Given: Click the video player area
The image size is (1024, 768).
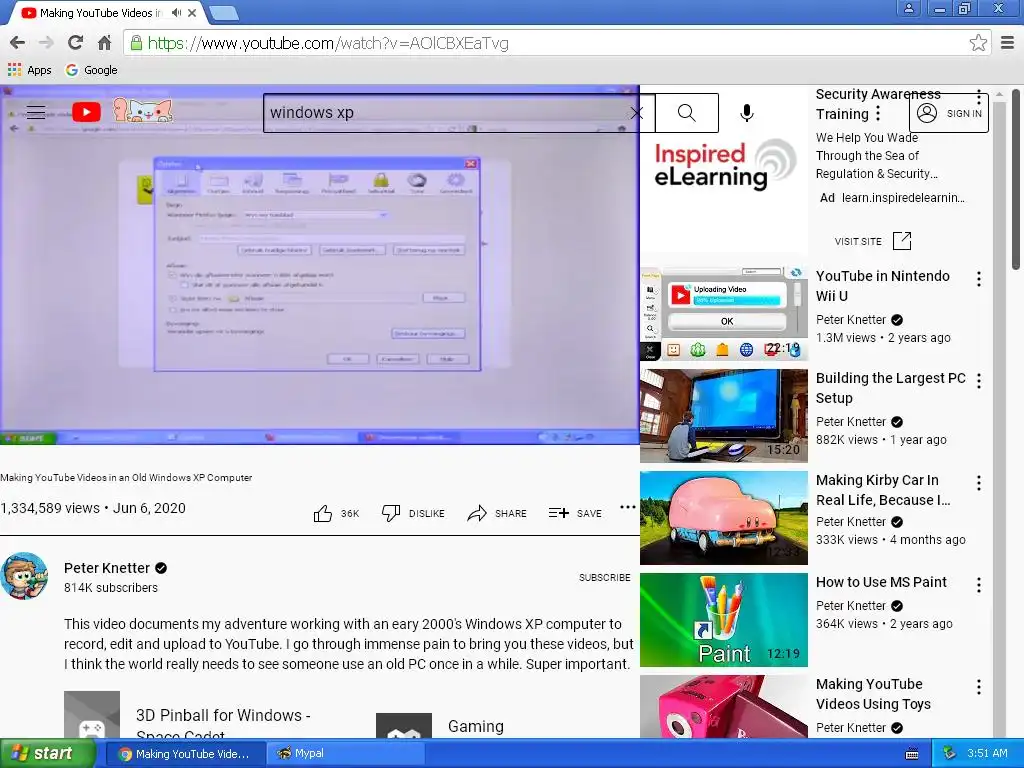Looking at the screenshot, I should (x=319, y=264).
